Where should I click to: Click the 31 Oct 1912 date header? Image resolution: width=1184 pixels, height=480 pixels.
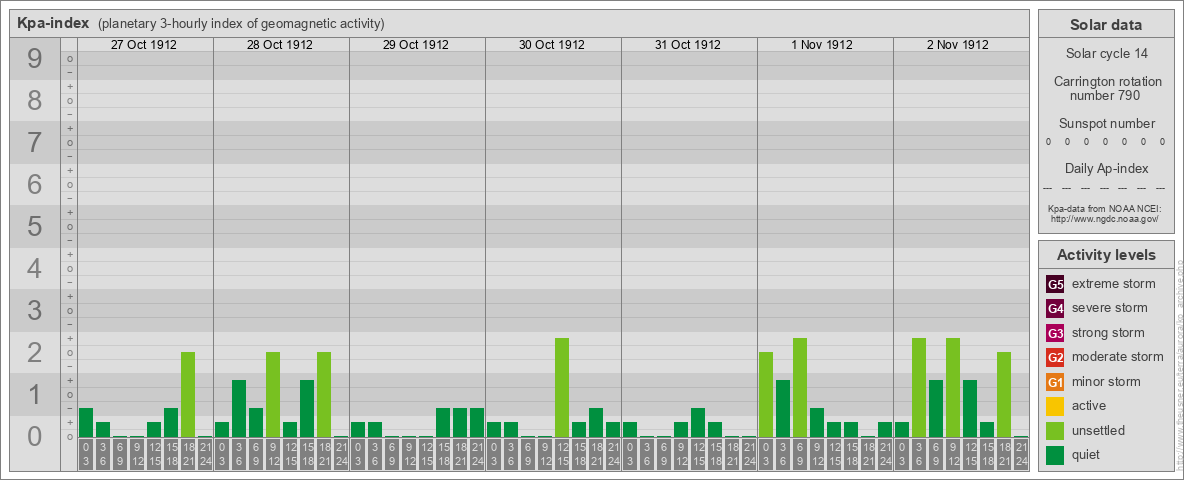(x=687, y=45)
